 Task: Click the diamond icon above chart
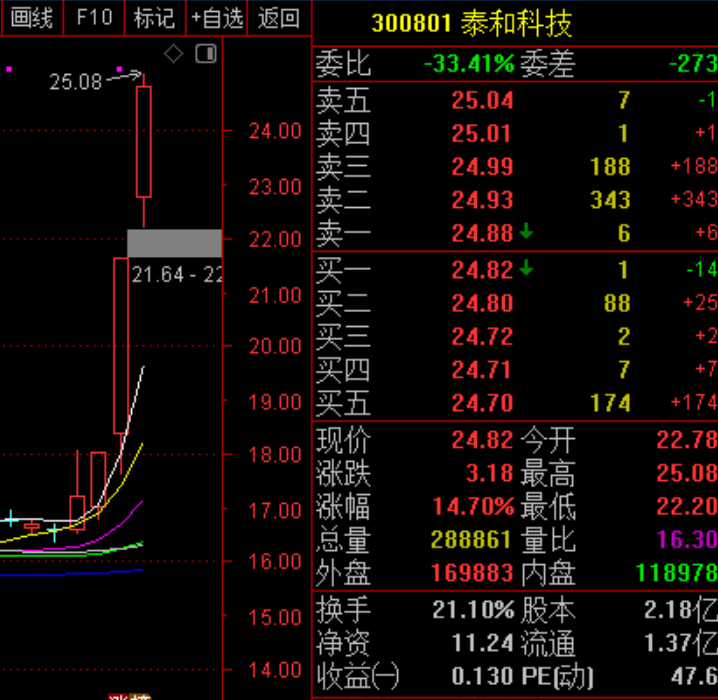pos(174,54)
